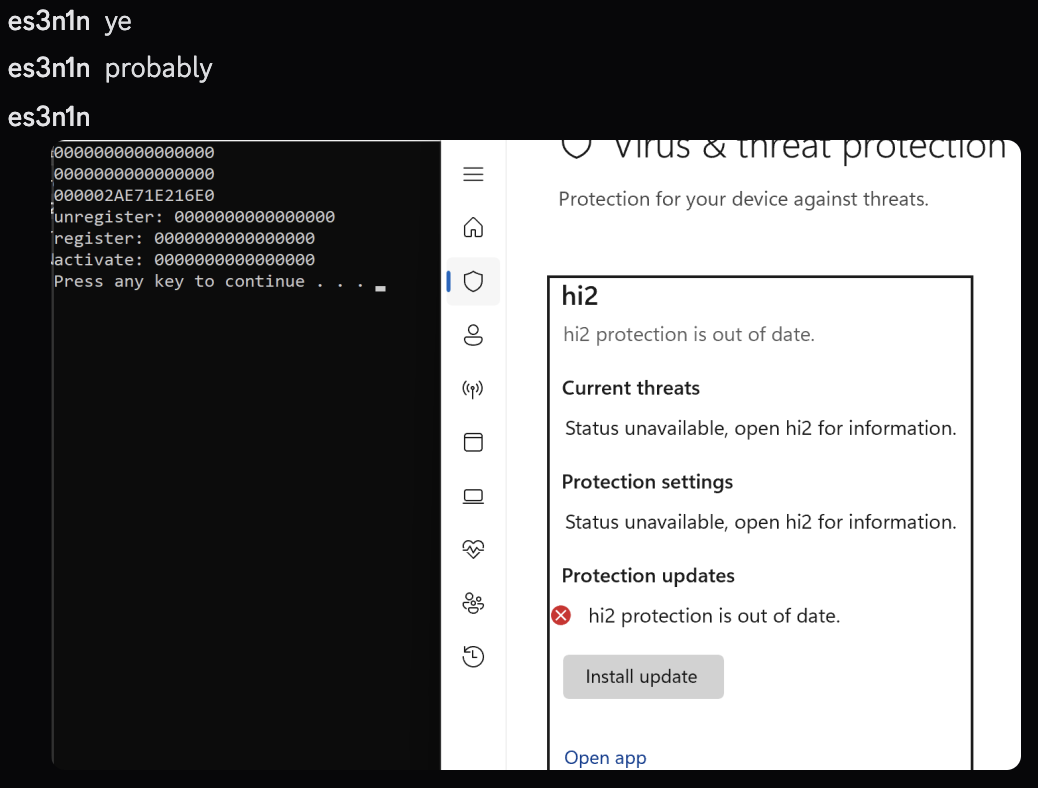
Task: Open Firewall & network protection antenna icon
Action: click(473, 389)
